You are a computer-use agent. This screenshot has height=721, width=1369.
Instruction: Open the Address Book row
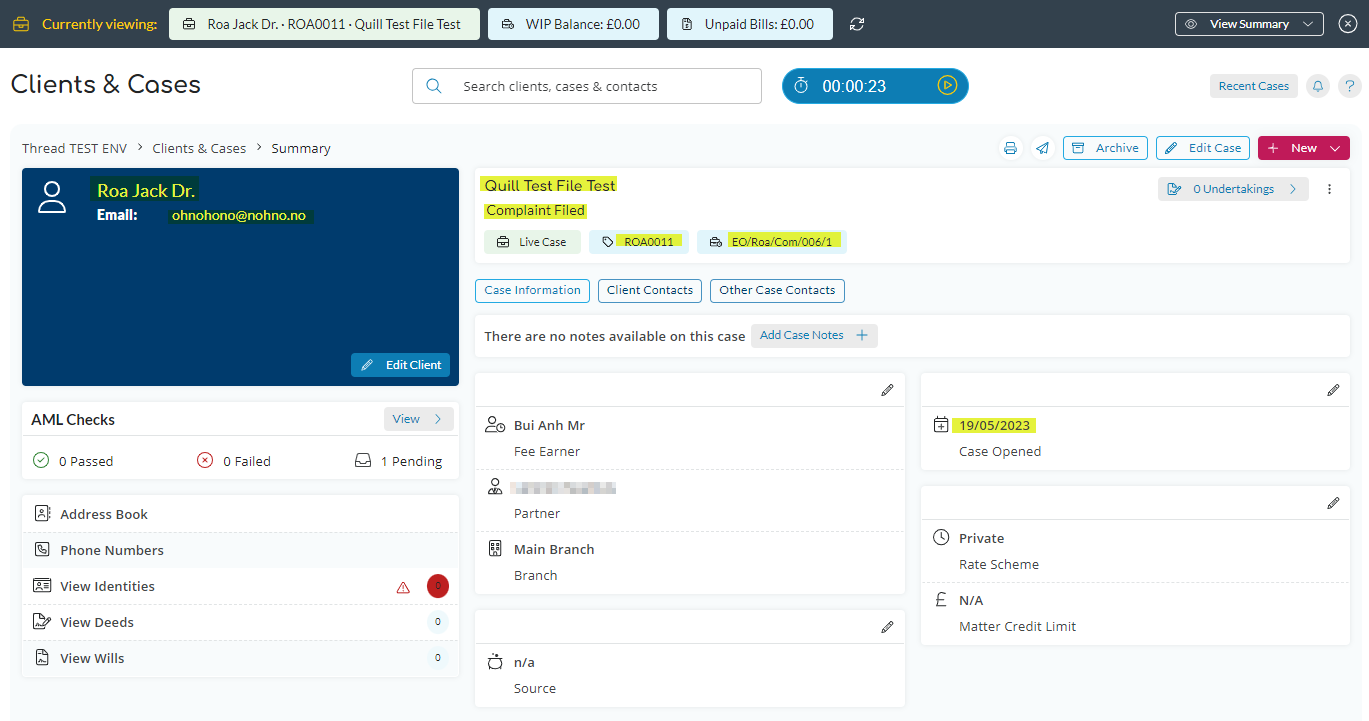(104, 514)
